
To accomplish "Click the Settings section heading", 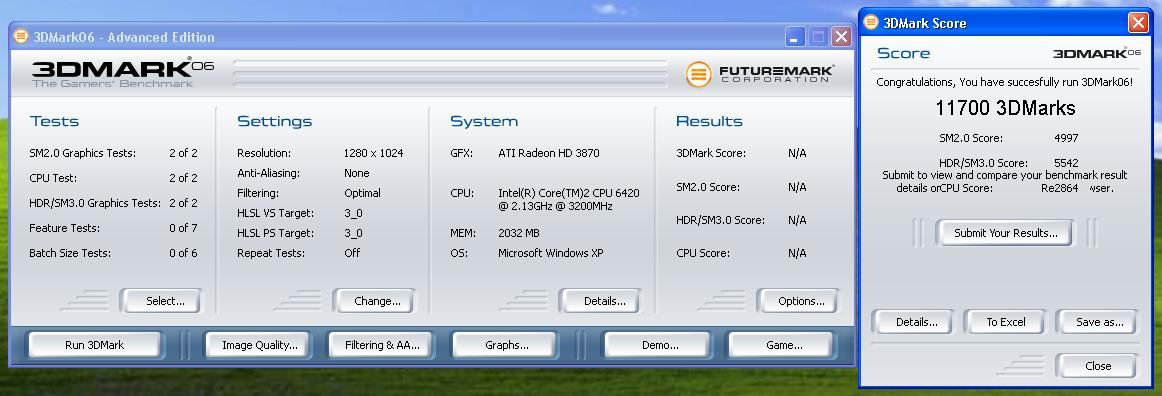I will (274, 121).
